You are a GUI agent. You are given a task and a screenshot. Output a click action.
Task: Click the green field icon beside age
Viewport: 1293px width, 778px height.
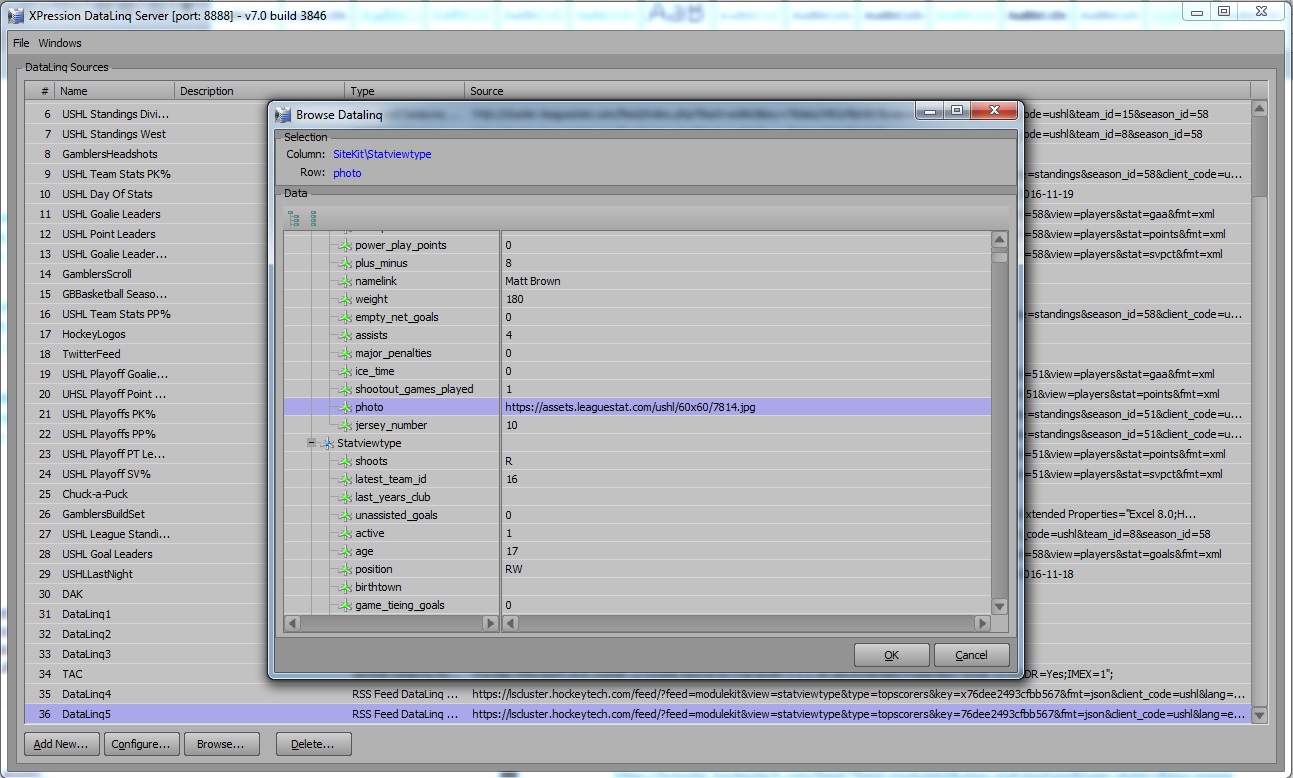click(x=346, y=551)
